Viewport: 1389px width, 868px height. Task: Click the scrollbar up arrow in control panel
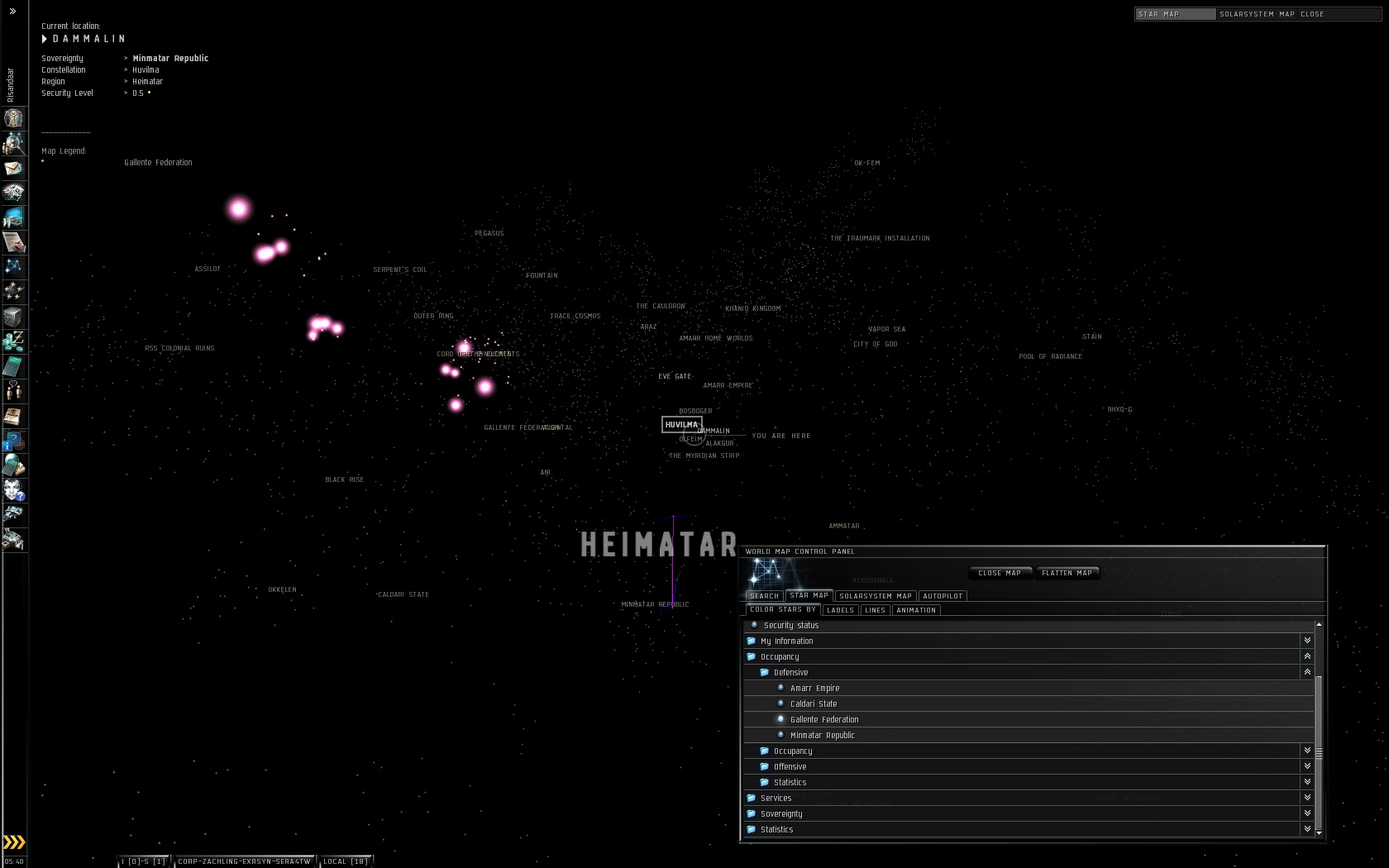point(1319,624)
